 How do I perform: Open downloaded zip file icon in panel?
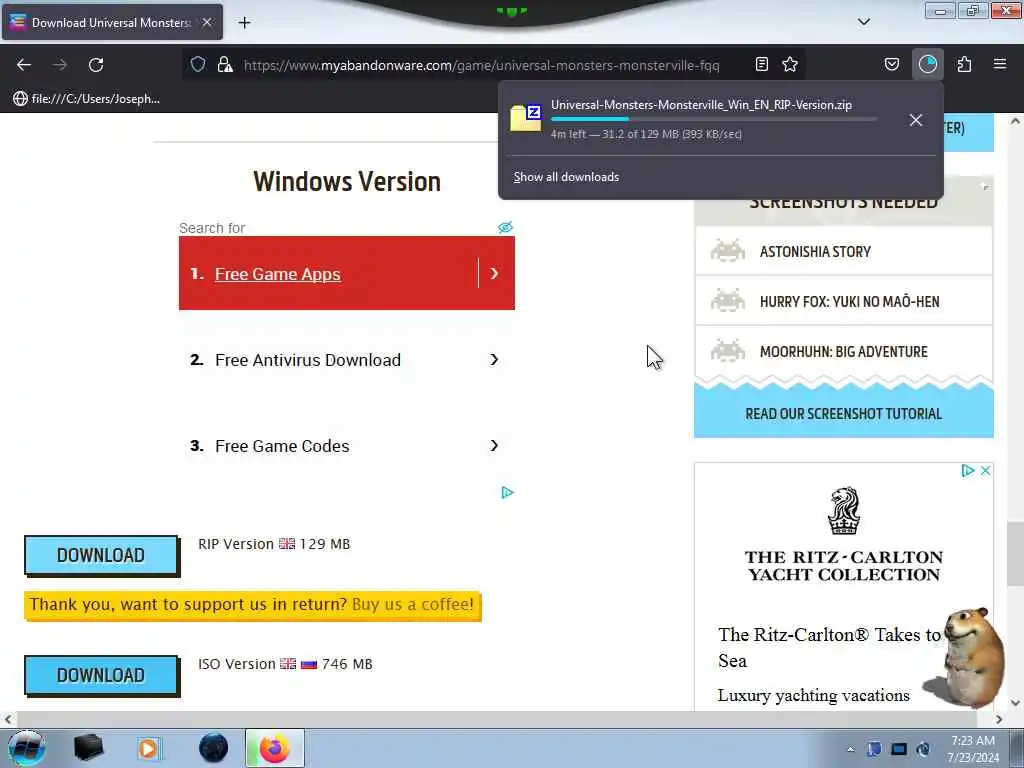point(526,118)
